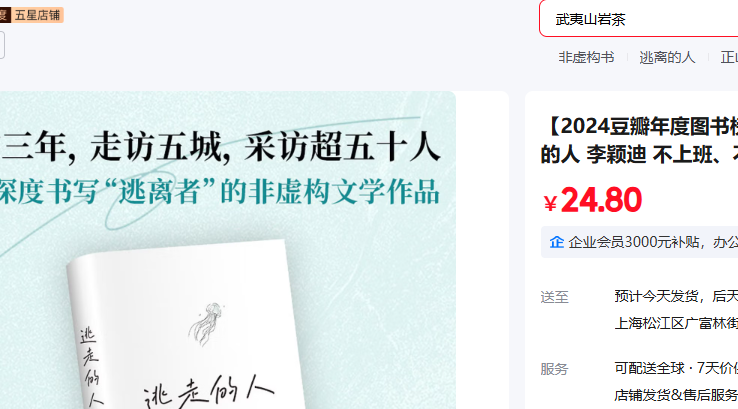Focus the search box containing 武夷山岩茶
The height and width of the screenshot is (409, 738).
[x=639, y=19]
